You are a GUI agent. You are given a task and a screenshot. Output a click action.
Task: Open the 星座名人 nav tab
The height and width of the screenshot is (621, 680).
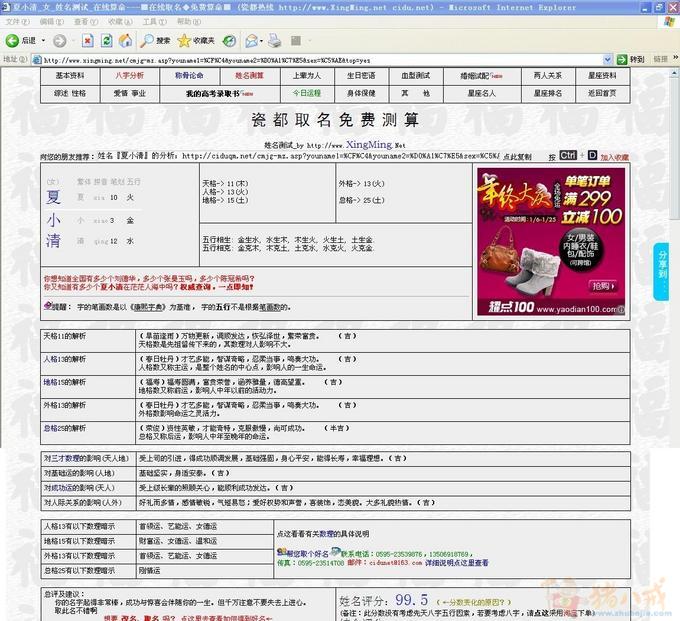click(x=481, y=93)
